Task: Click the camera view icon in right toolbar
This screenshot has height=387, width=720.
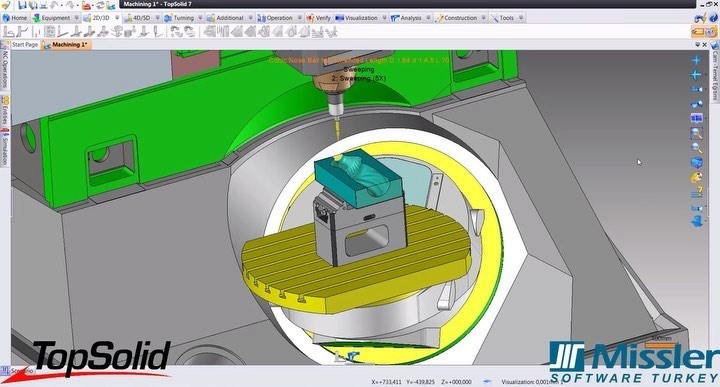Action: tap(697, 89)
